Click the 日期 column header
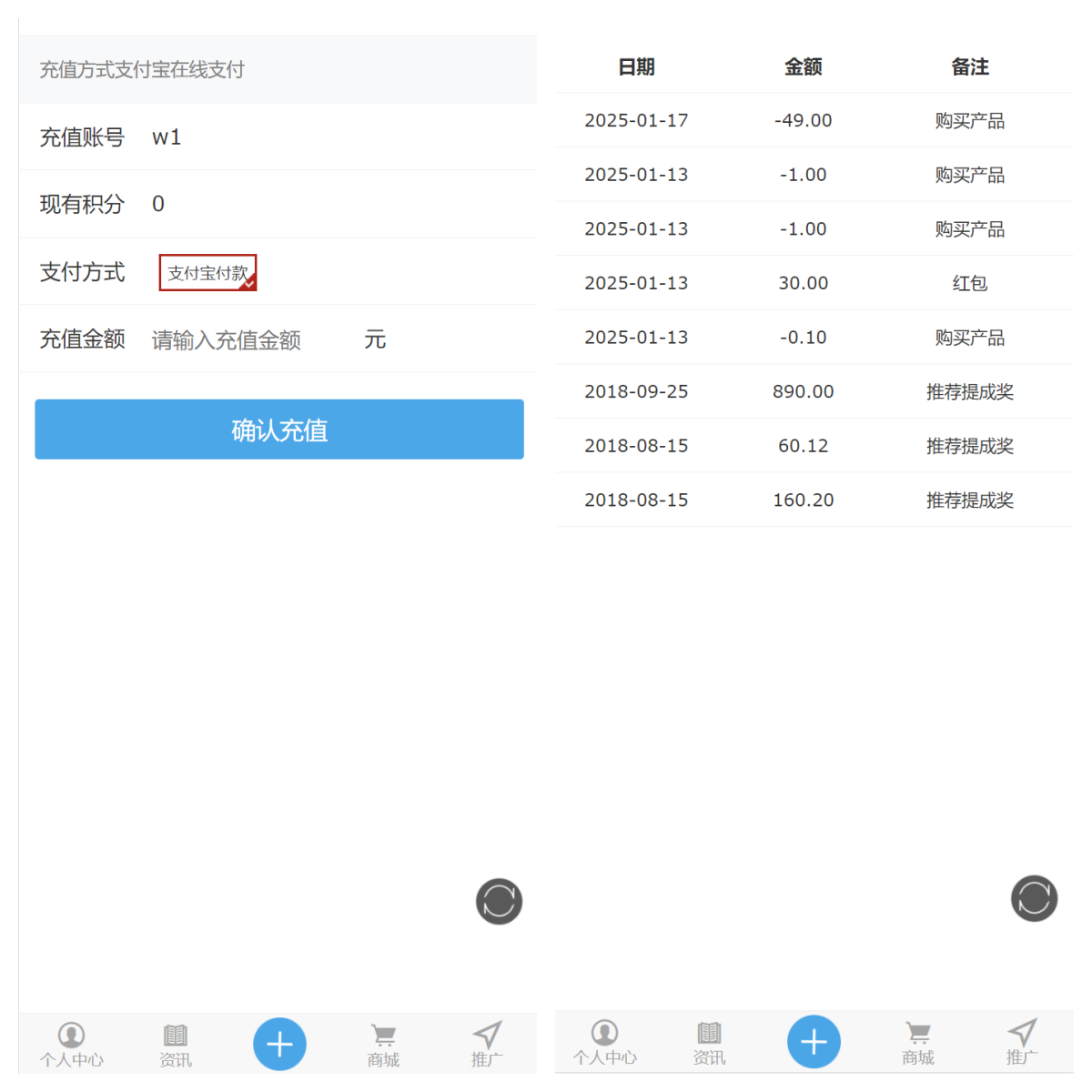Screen dimensions: 1092x1092 [636, 67]
